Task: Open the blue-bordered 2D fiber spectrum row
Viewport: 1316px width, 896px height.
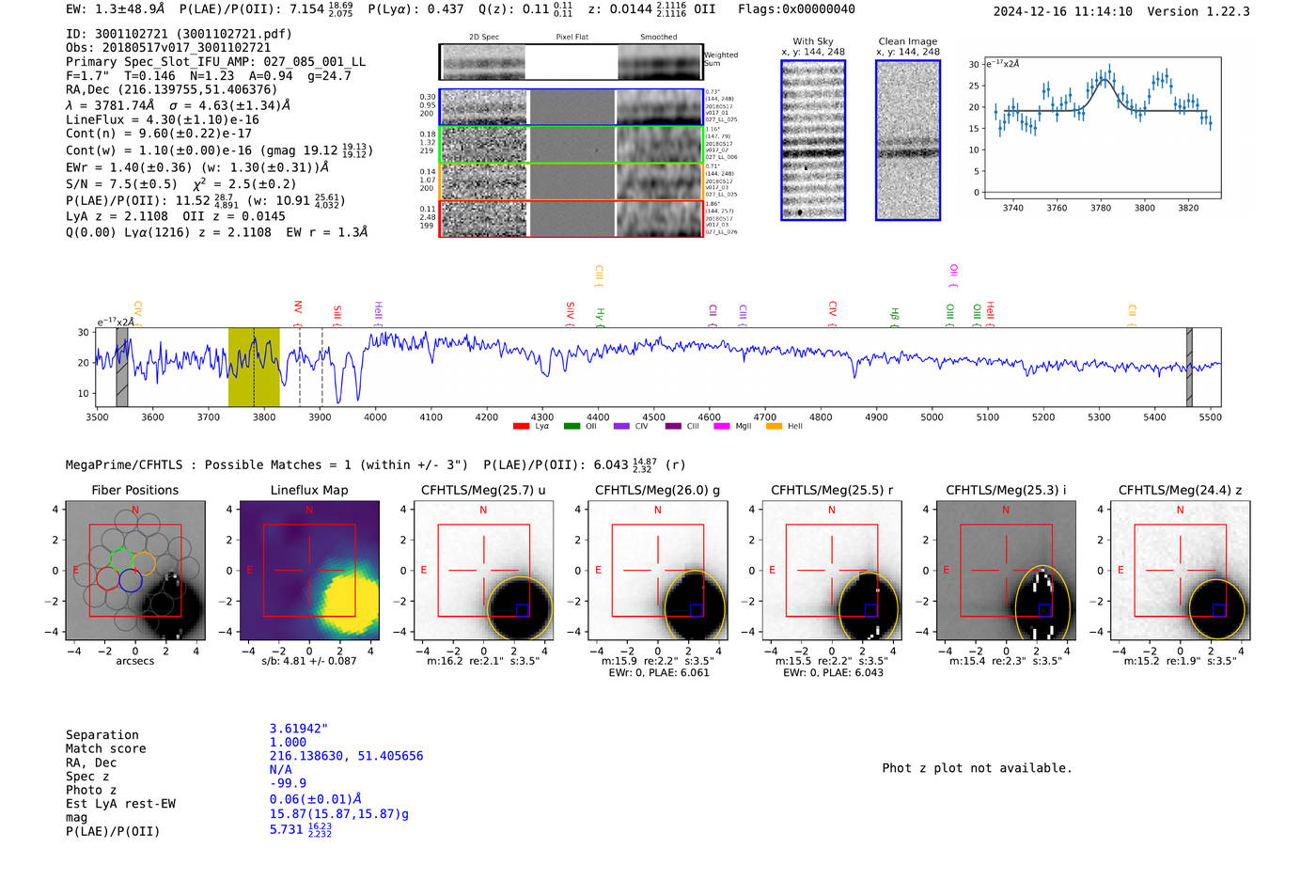Action: 571,107
